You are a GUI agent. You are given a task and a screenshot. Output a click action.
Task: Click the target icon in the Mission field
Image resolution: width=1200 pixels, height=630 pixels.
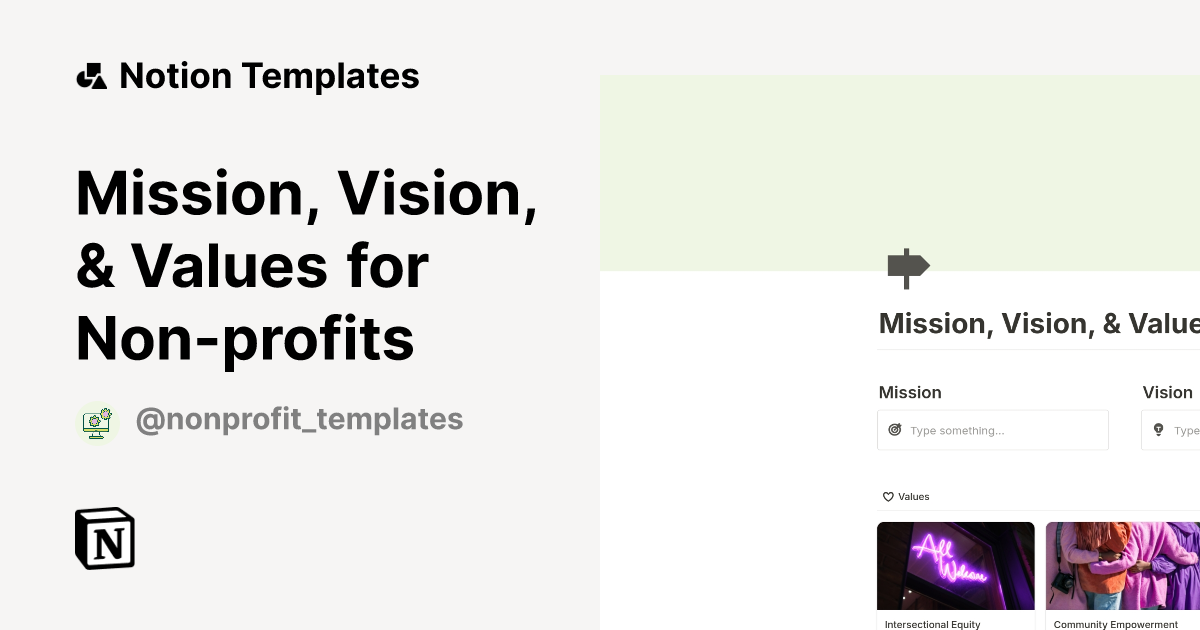[895, 429]
